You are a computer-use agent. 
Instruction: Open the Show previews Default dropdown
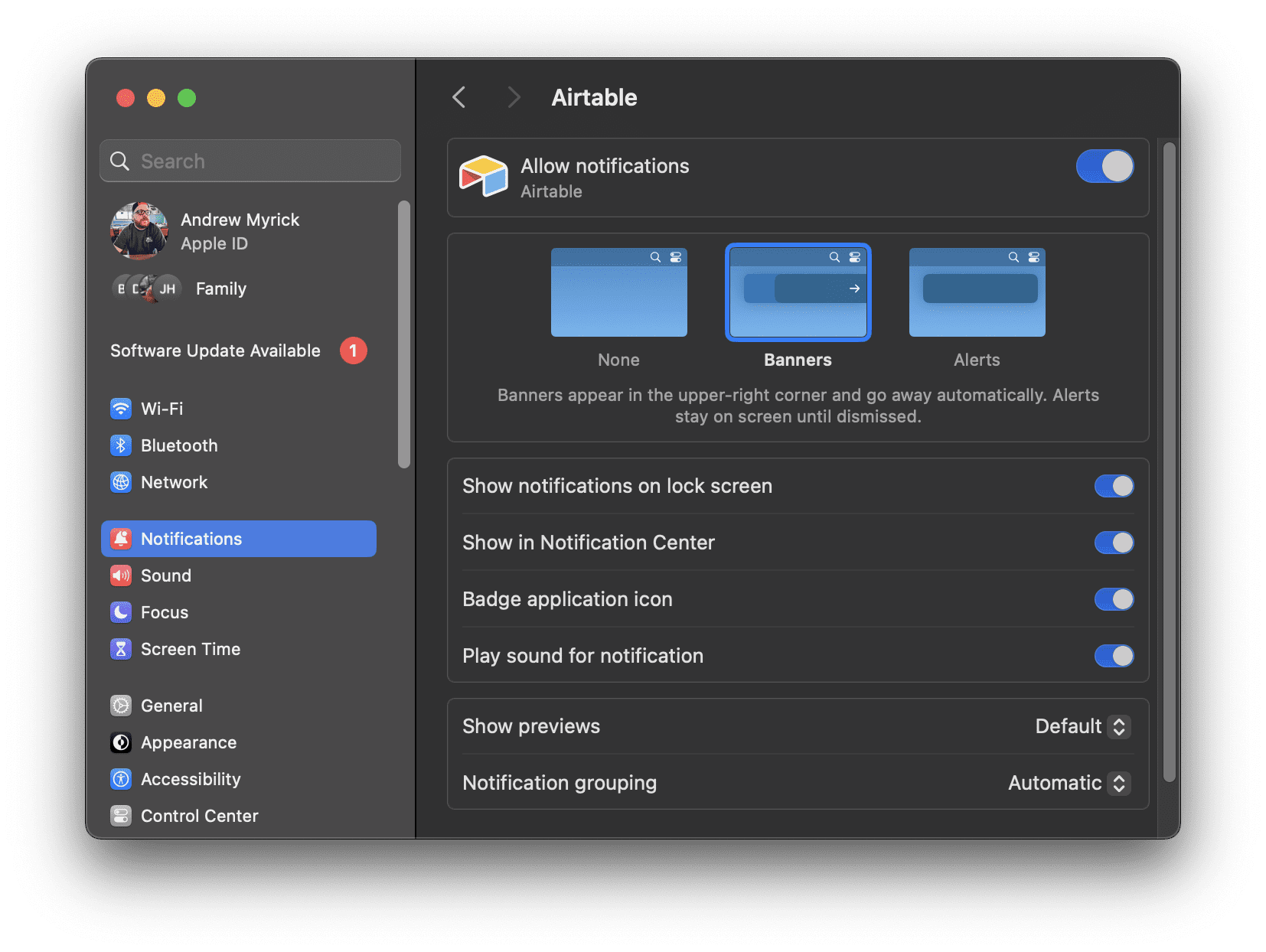pos(1082,726)
